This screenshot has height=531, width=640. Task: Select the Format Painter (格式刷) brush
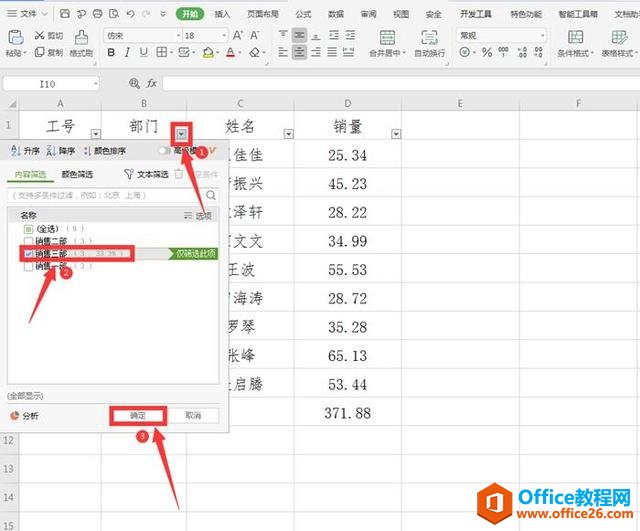(x=81, y=38)
